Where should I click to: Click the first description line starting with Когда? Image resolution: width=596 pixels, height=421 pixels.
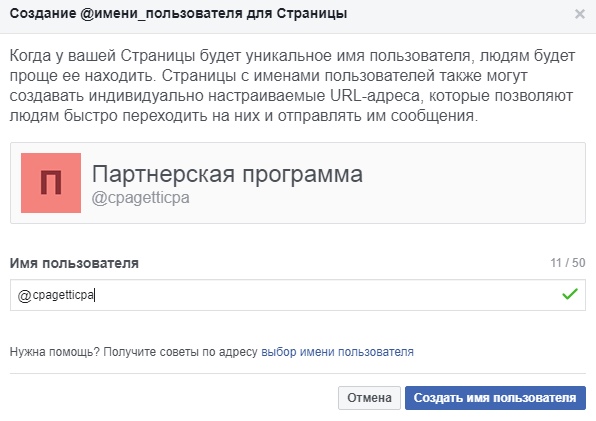292,56
